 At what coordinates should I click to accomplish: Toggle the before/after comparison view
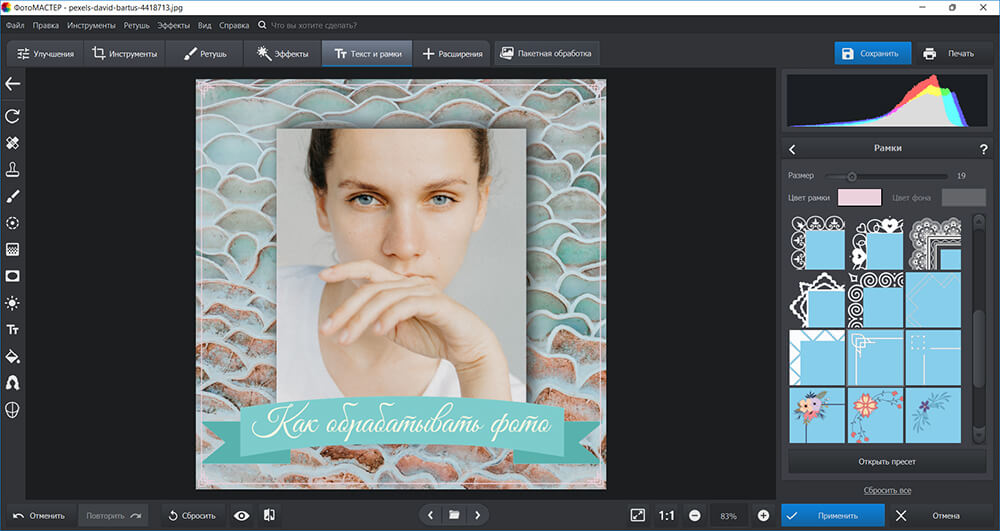tap(269, 515)
